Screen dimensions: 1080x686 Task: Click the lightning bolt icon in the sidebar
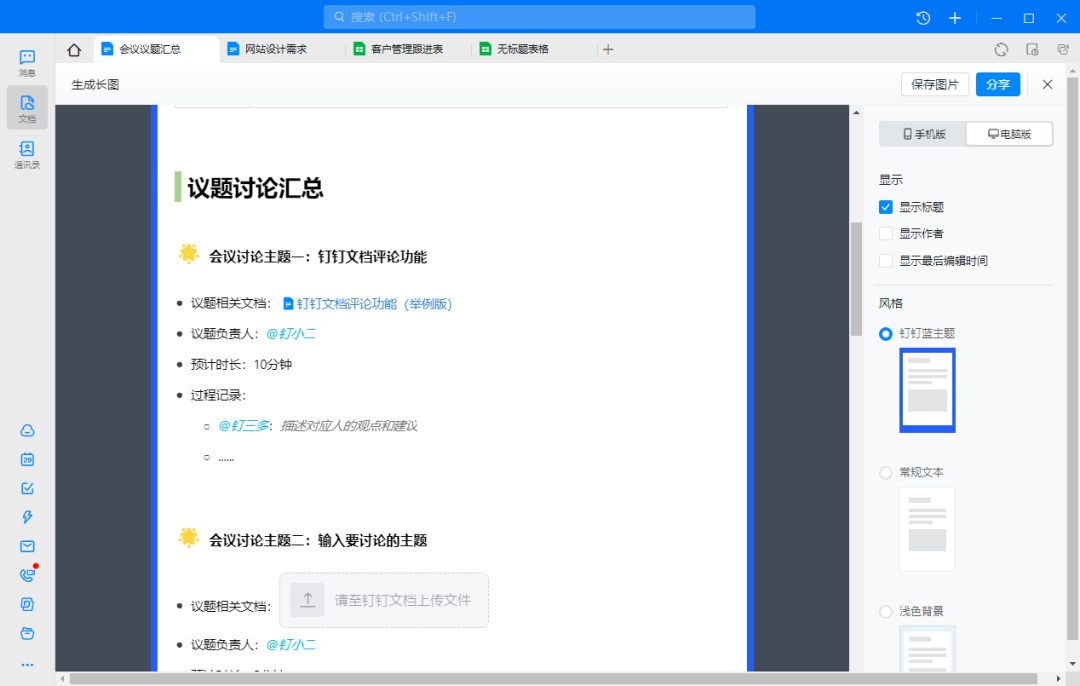click(x=27, y=517)
